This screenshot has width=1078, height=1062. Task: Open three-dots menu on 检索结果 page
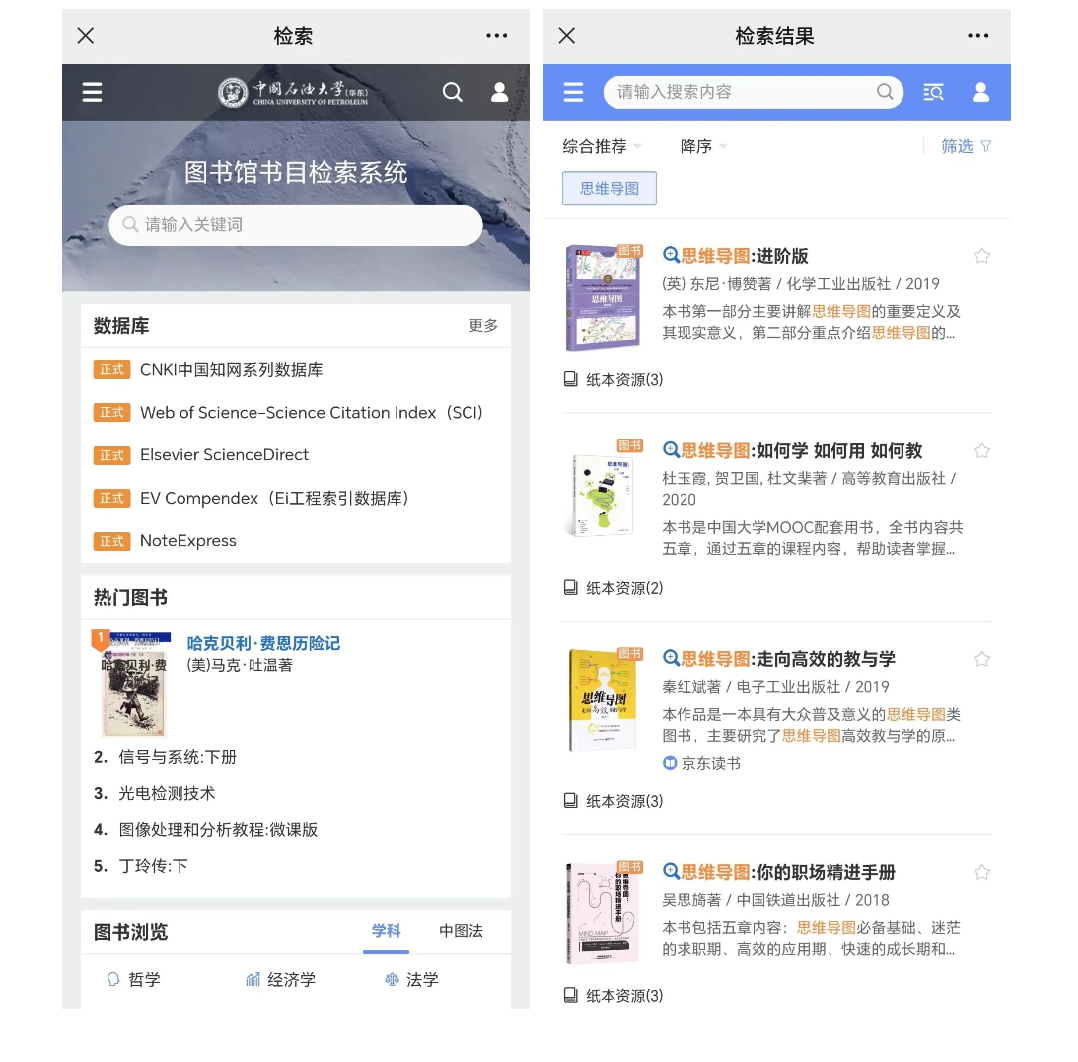pos(978,36)
